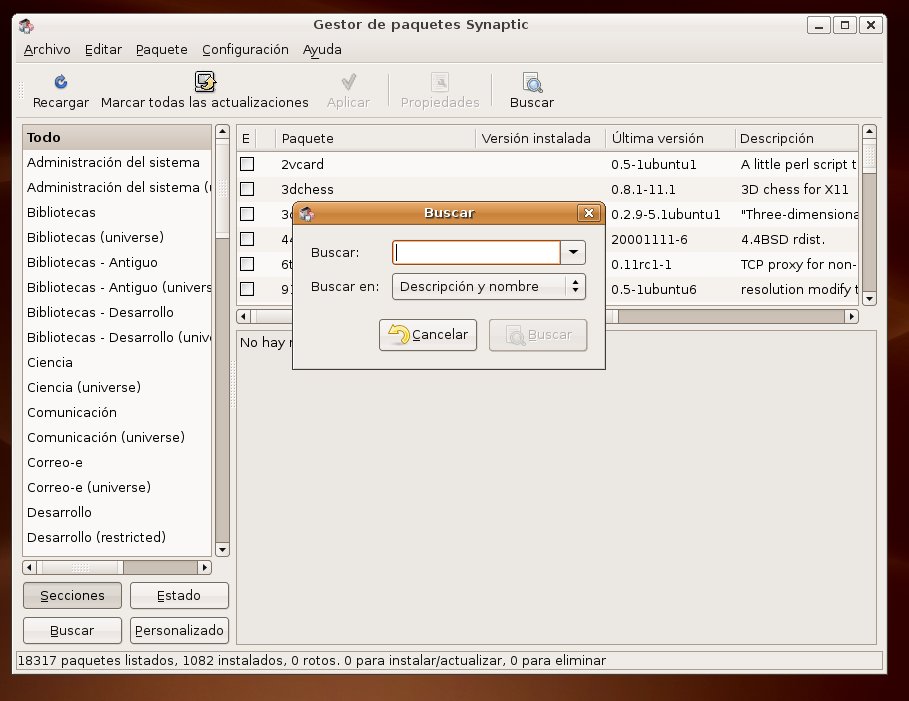Click category list scroll right arrow
This screenshot has width=909, height=701.
(x=204, y=567)
